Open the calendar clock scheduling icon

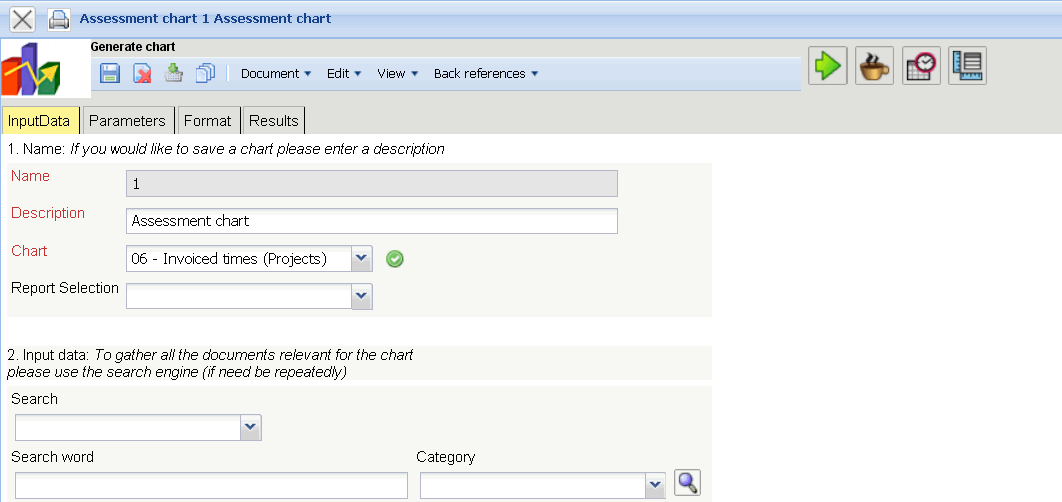tap(921, 66)
